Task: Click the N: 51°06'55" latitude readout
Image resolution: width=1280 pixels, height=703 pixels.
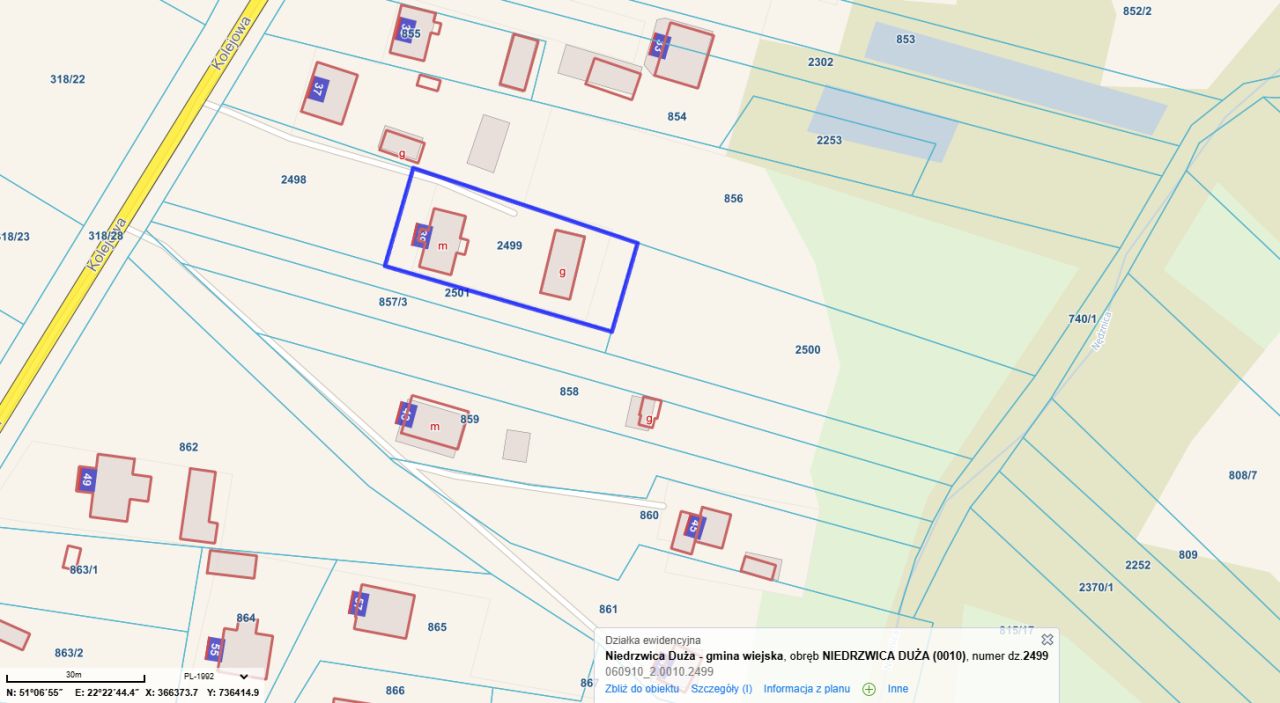Action: 35,692
